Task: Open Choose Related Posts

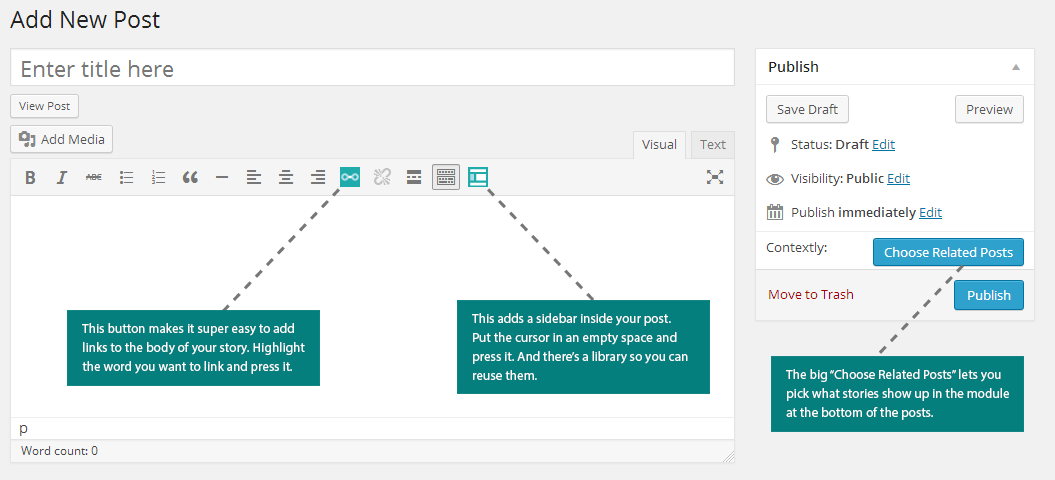Action: click(x=948, y=252)
